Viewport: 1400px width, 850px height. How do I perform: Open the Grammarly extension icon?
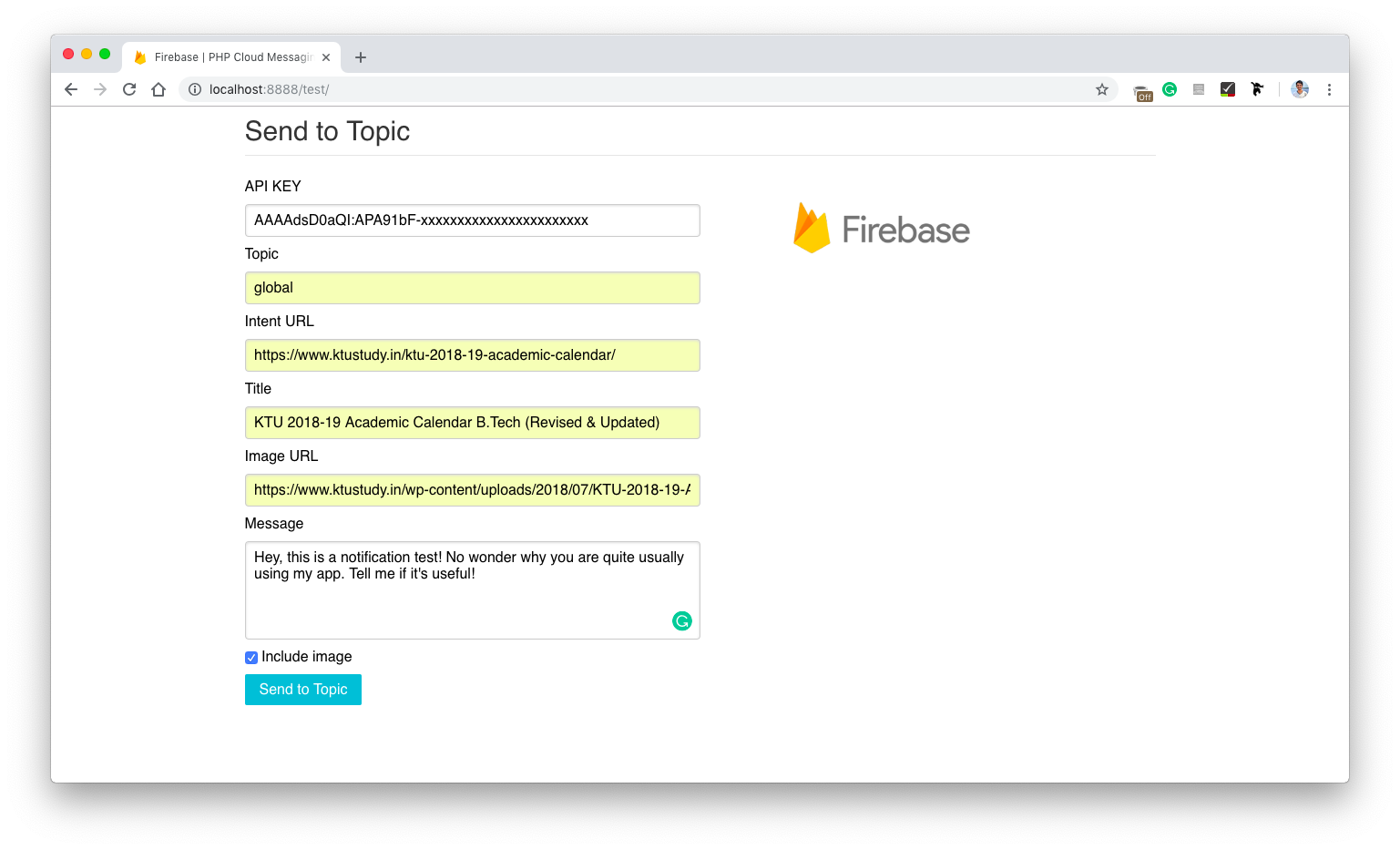pos(1170,89)
